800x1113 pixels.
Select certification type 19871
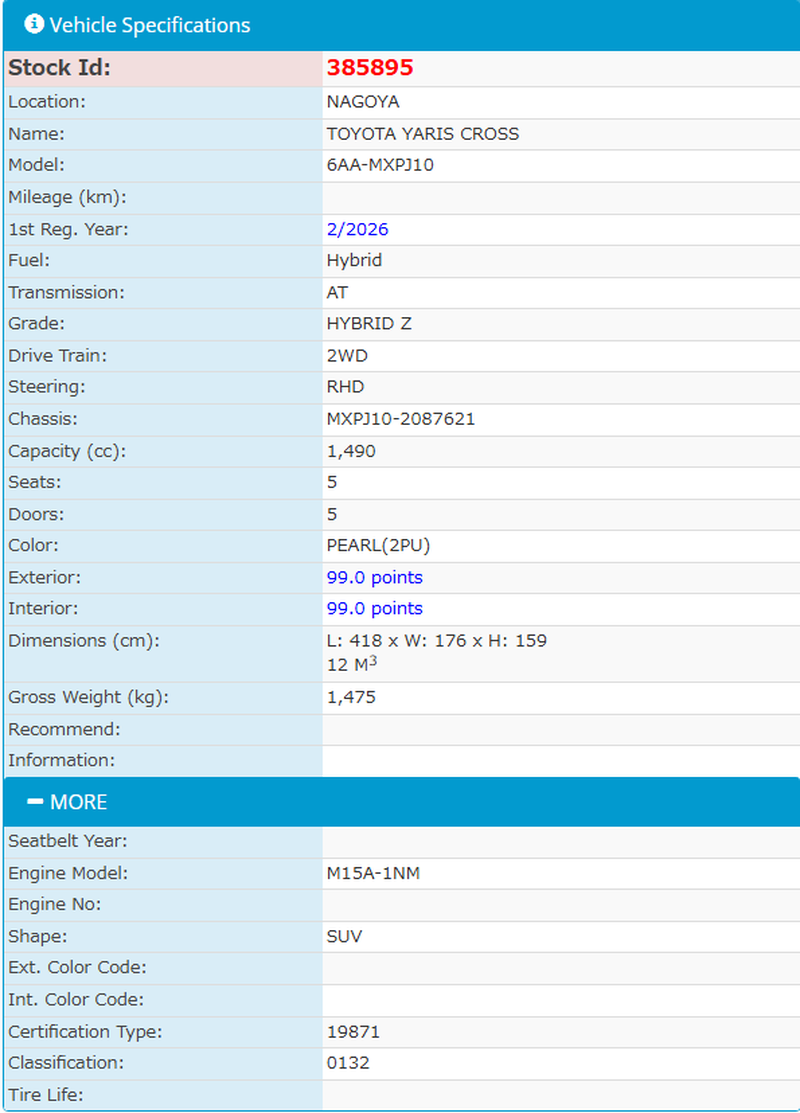click(353, 1031)
